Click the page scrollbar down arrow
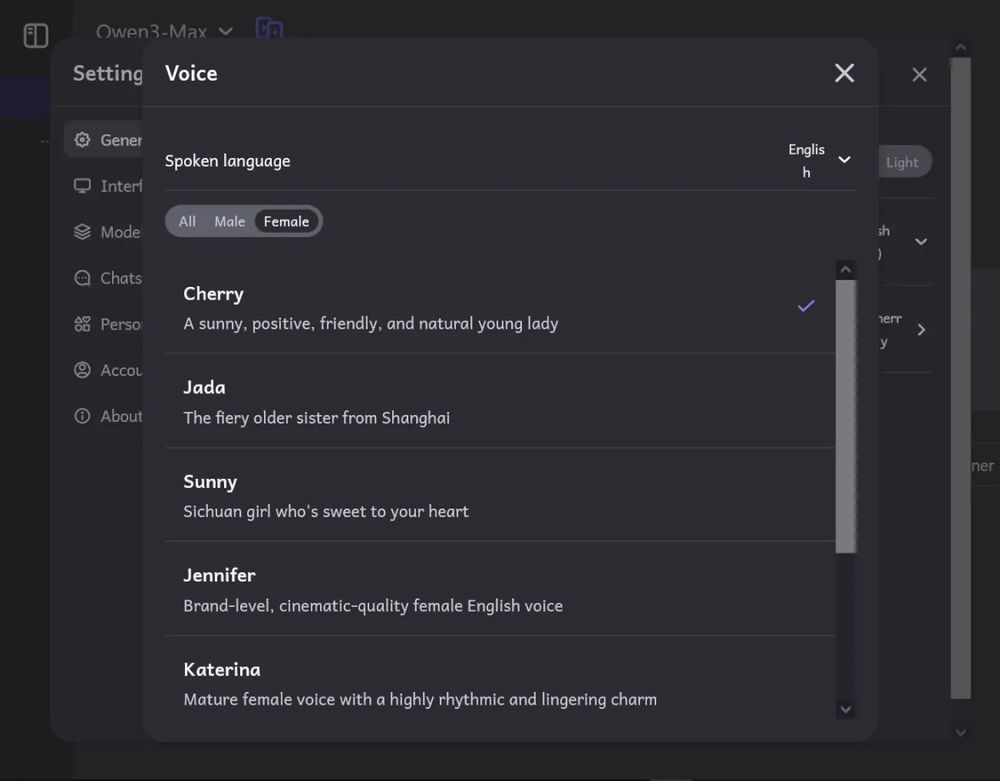Image resolution: width=1000 pixels, height=781 pixels. click(x=960, y=733)
